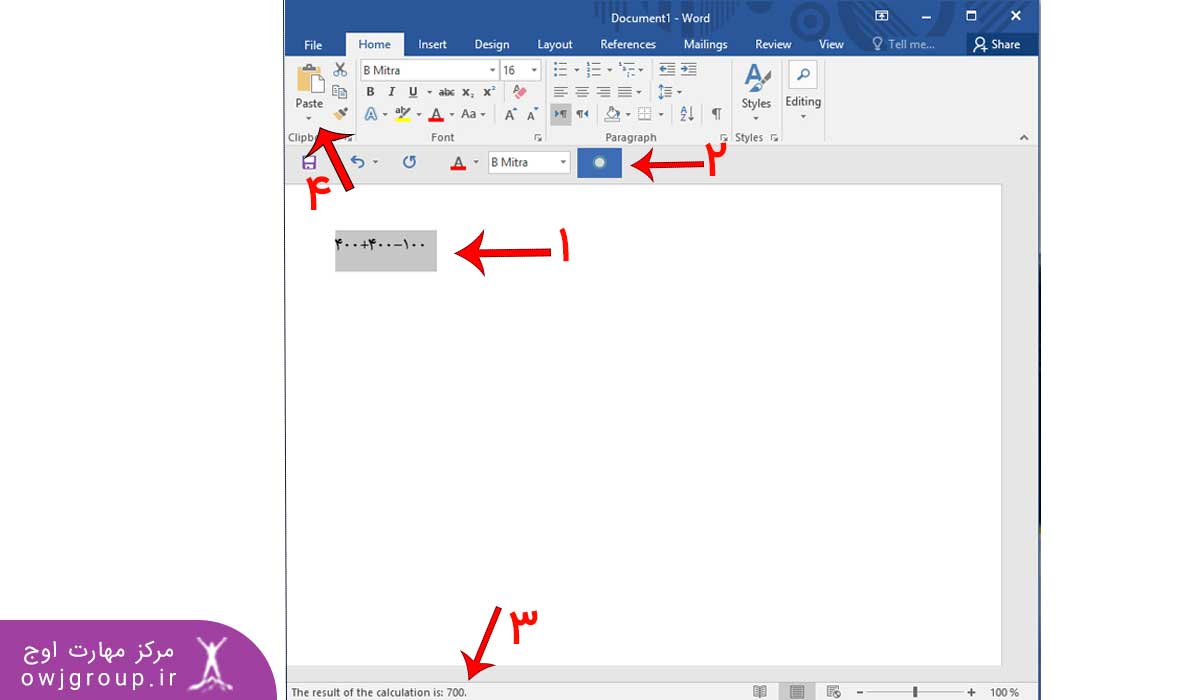
Task: Cut selection with the scissors icon
Action: (x=340, y=70)
